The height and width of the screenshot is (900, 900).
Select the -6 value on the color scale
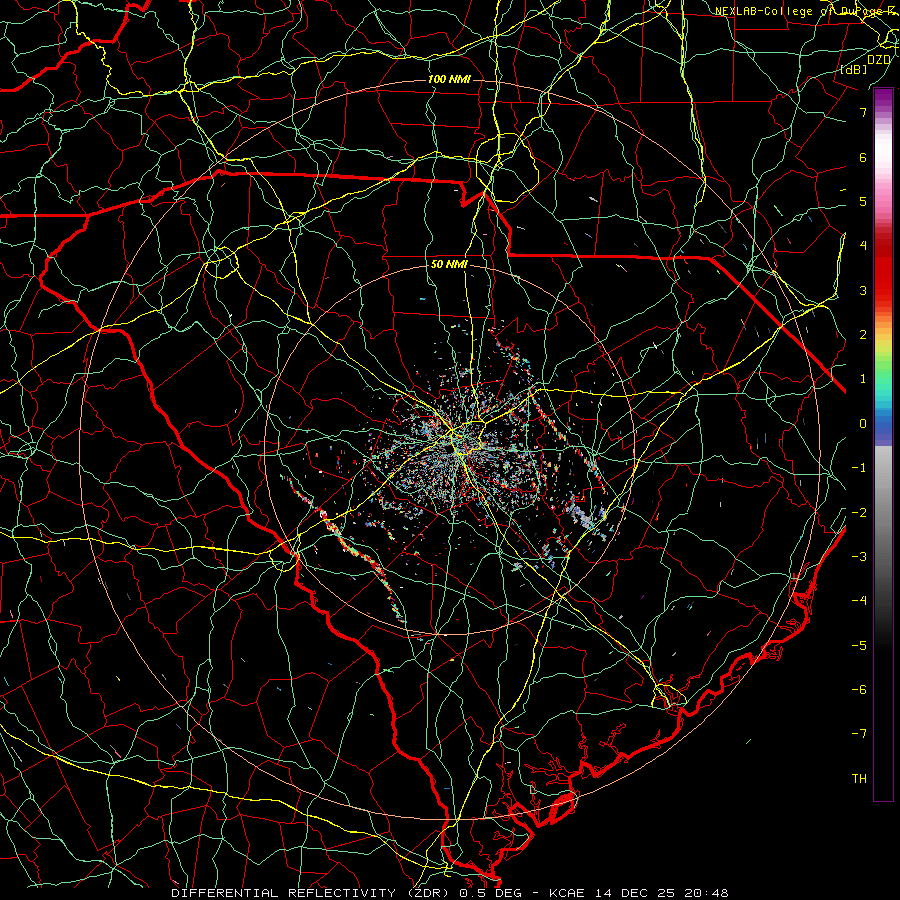[859, 690]
